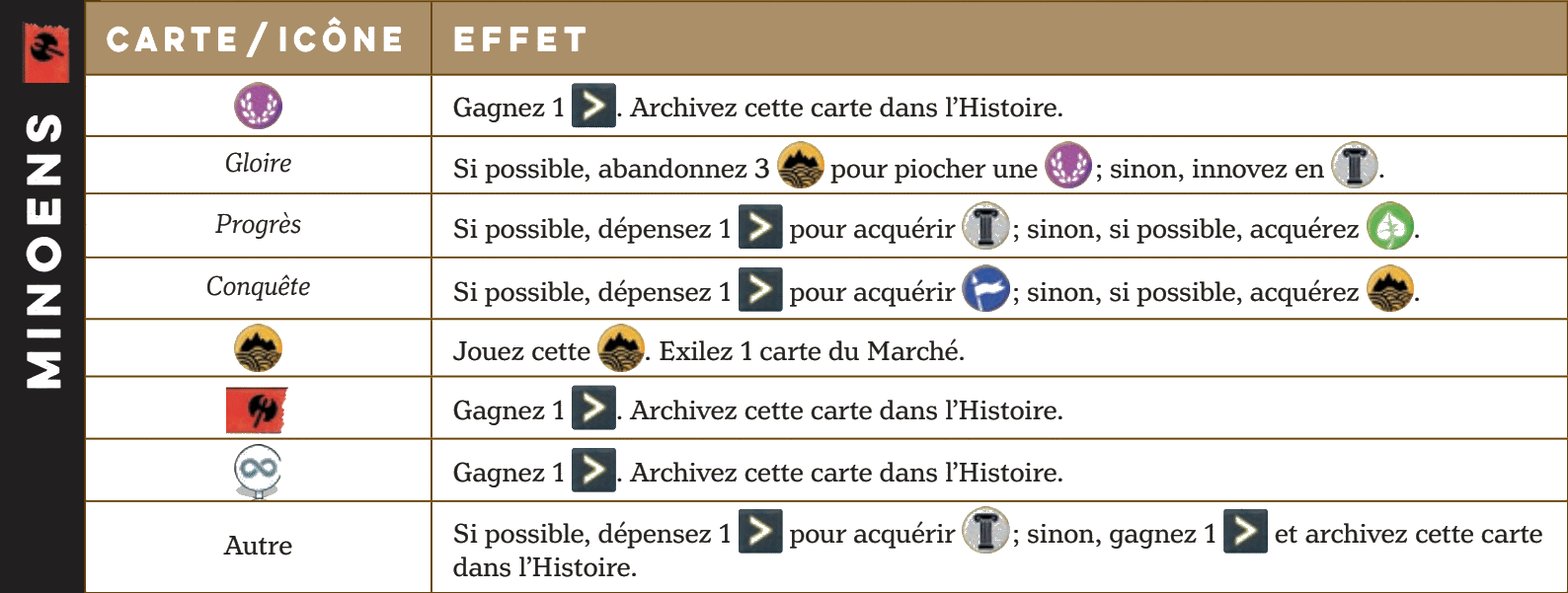Select the Autre row label
Image resolution: width=1568 pixels, height=593 pixels.
pyautogui.click(x=258, y=546)
